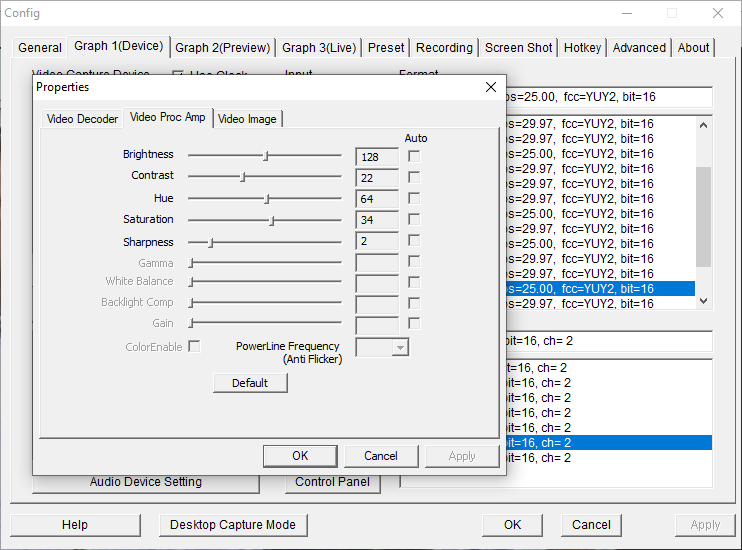This screenshot has width=742, height=550.
Task: Toggle the Backlight Comp Auto checkbox
Action: pos(414,303)
